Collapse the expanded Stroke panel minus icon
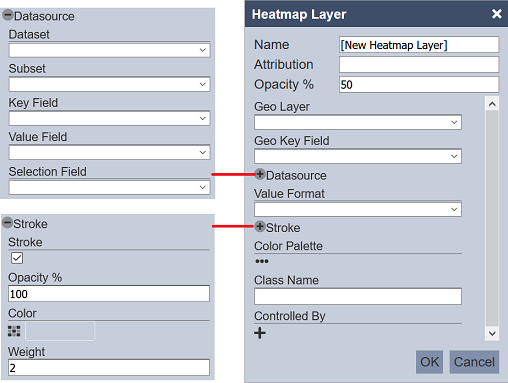This screenshot has height=383, width=508. pyautogui.click(x=7, y=223)
